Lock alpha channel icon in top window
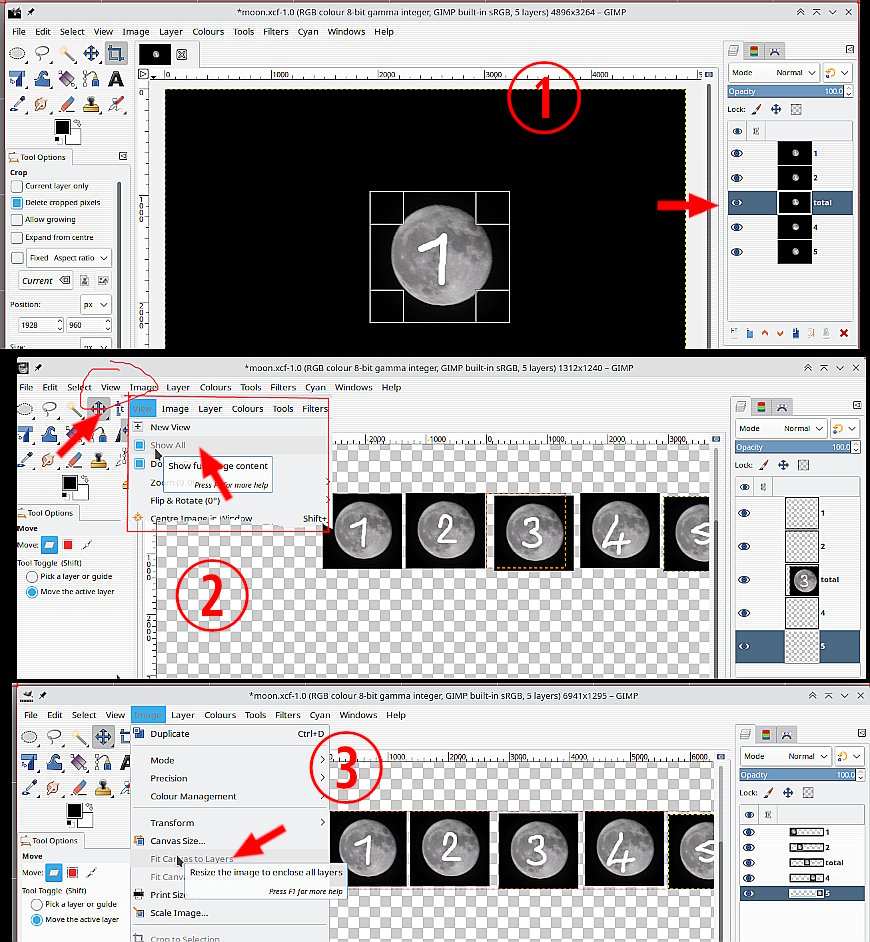 point(796,109)
